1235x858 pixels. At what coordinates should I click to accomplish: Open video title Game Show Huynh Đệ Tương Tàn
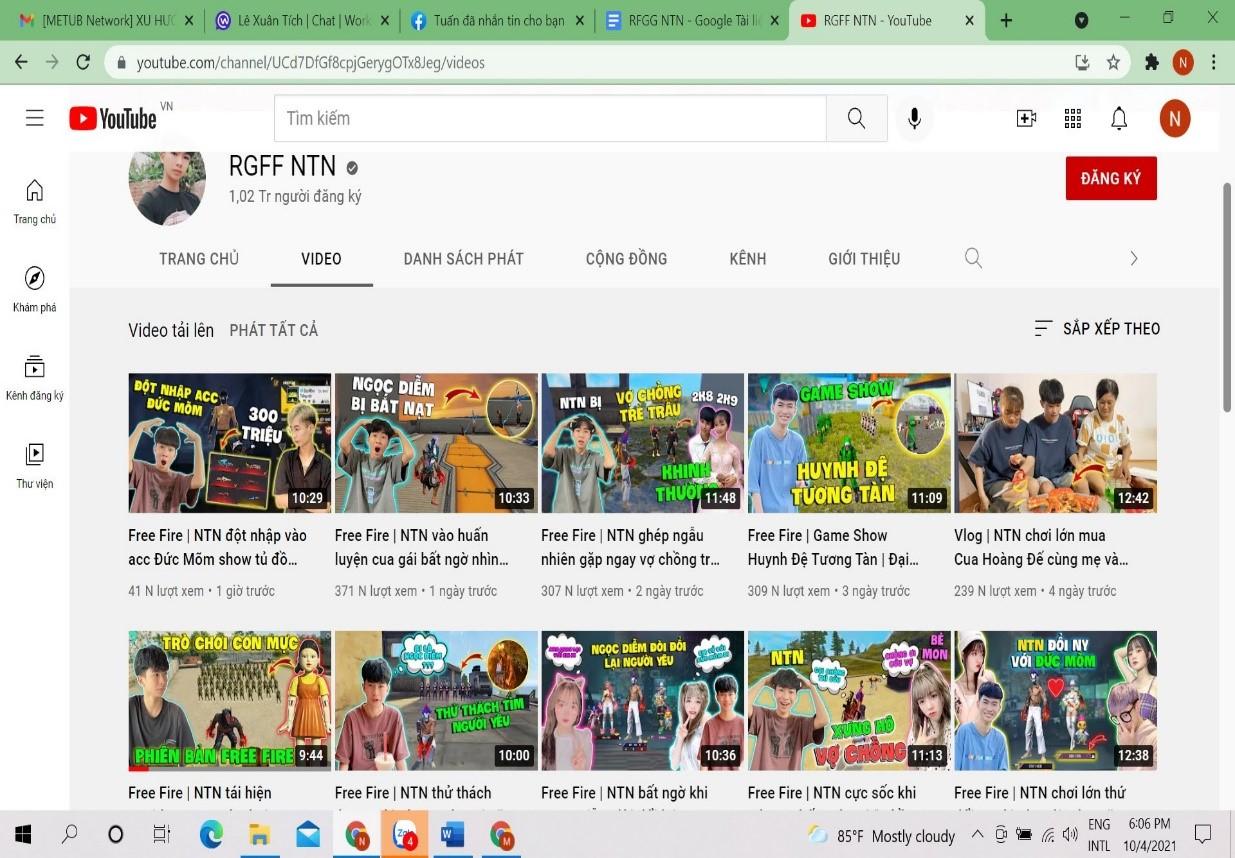pyautogui.click(x=833, y=547)
